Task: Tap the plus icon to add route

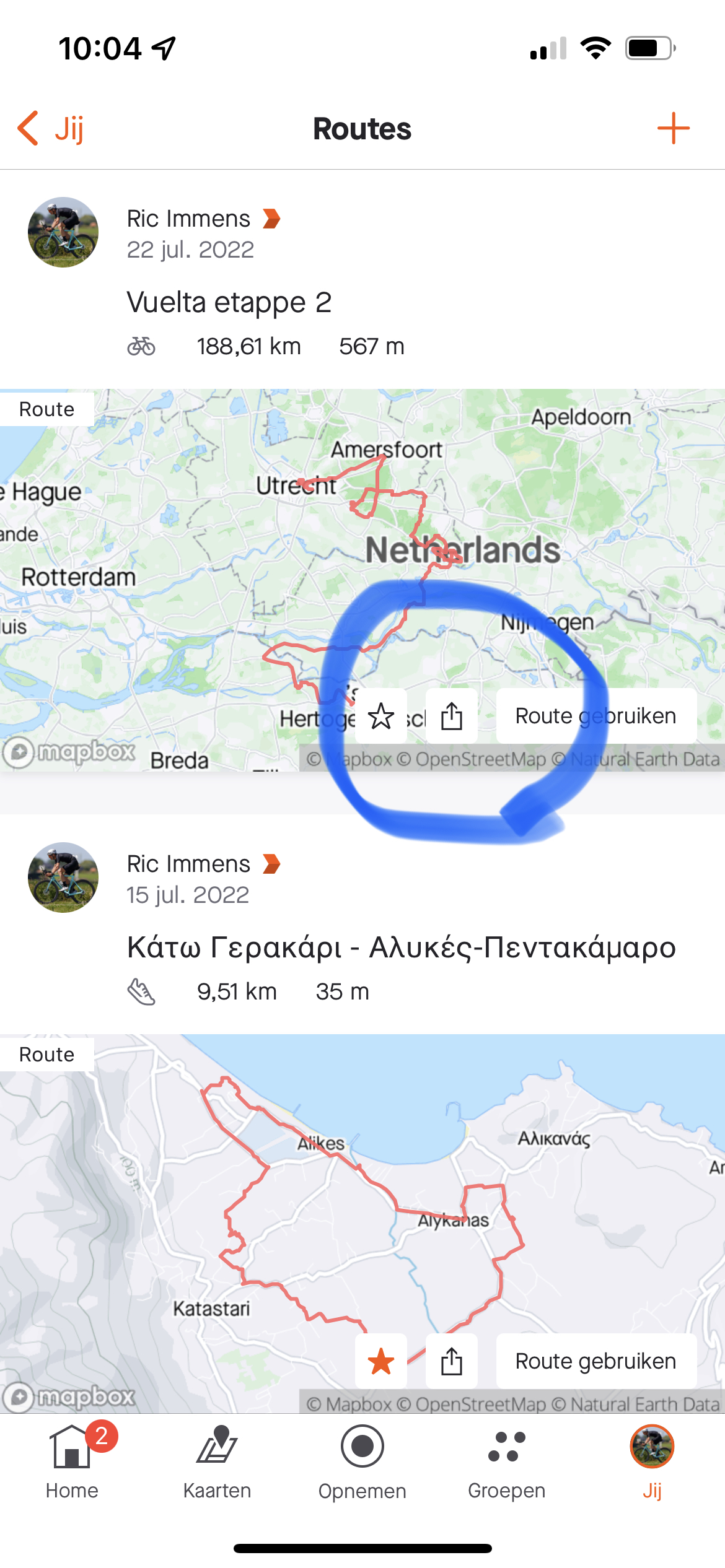Action: [674, 128]
